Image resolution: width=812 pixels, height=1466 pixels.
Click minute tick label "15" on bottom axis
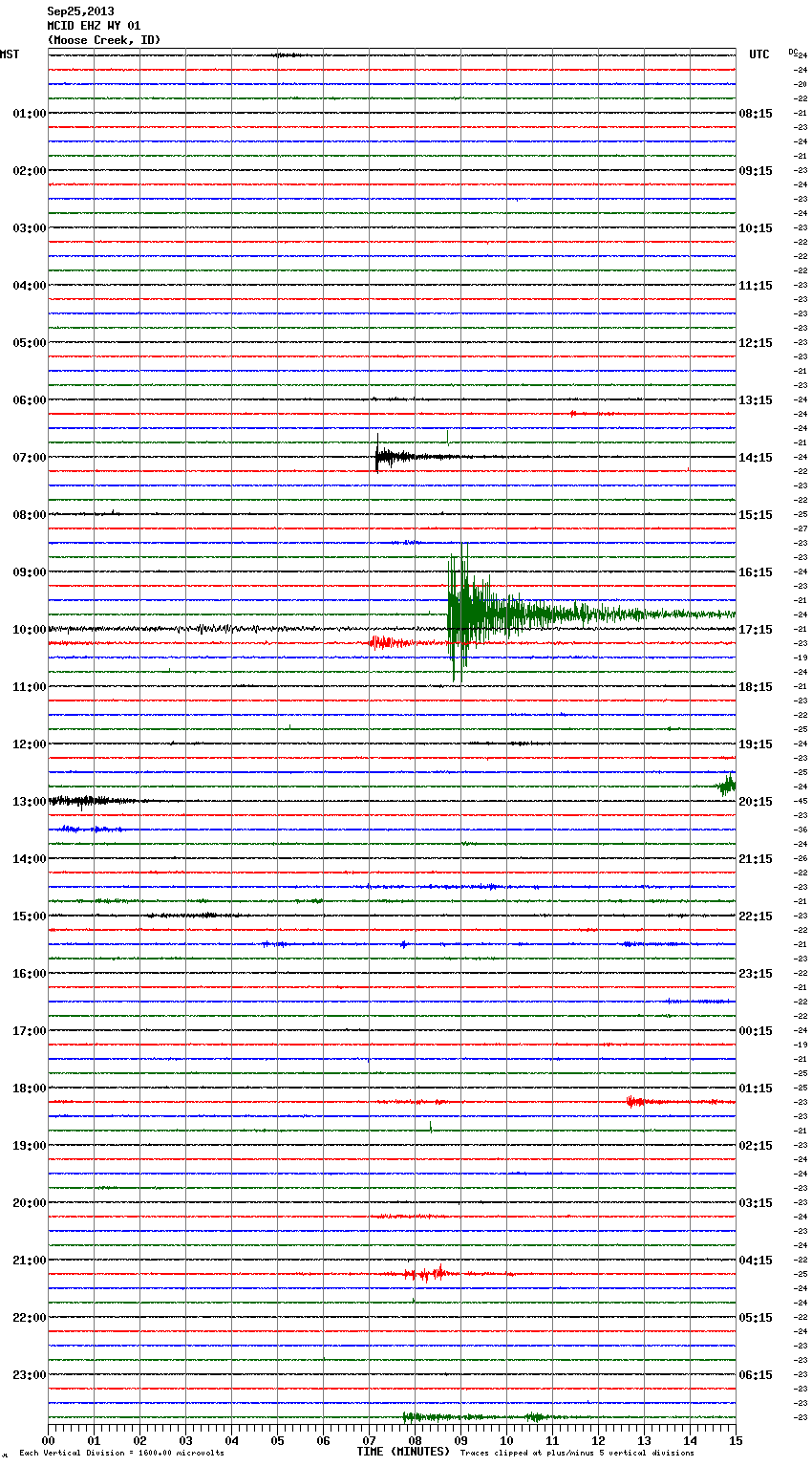point(736,1440)
